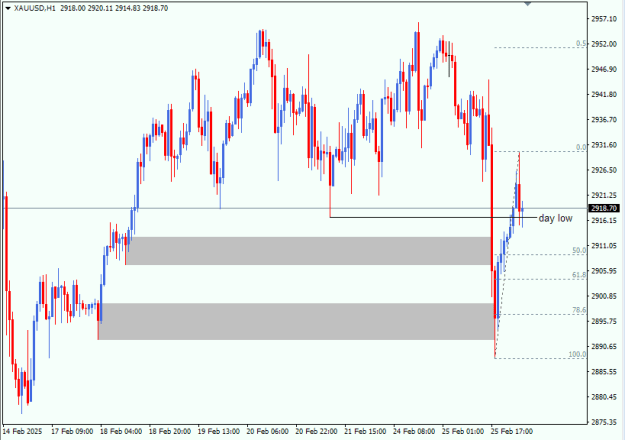Select the current price tag 2918.70
The image size is (625, 440).
click(604, 208)
